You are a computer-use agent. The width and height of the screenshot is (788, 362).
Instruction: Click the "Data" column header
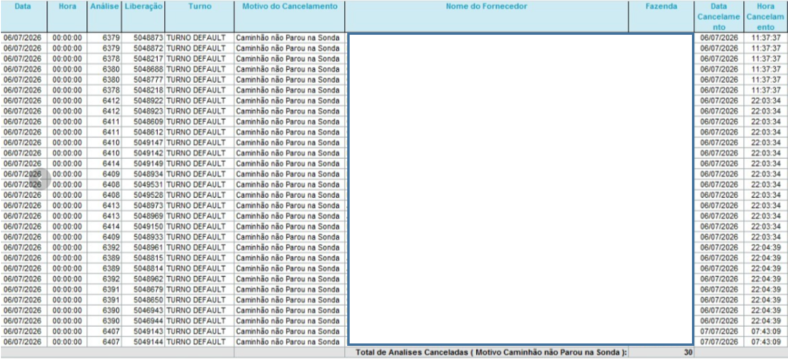(x=23, y=17)
